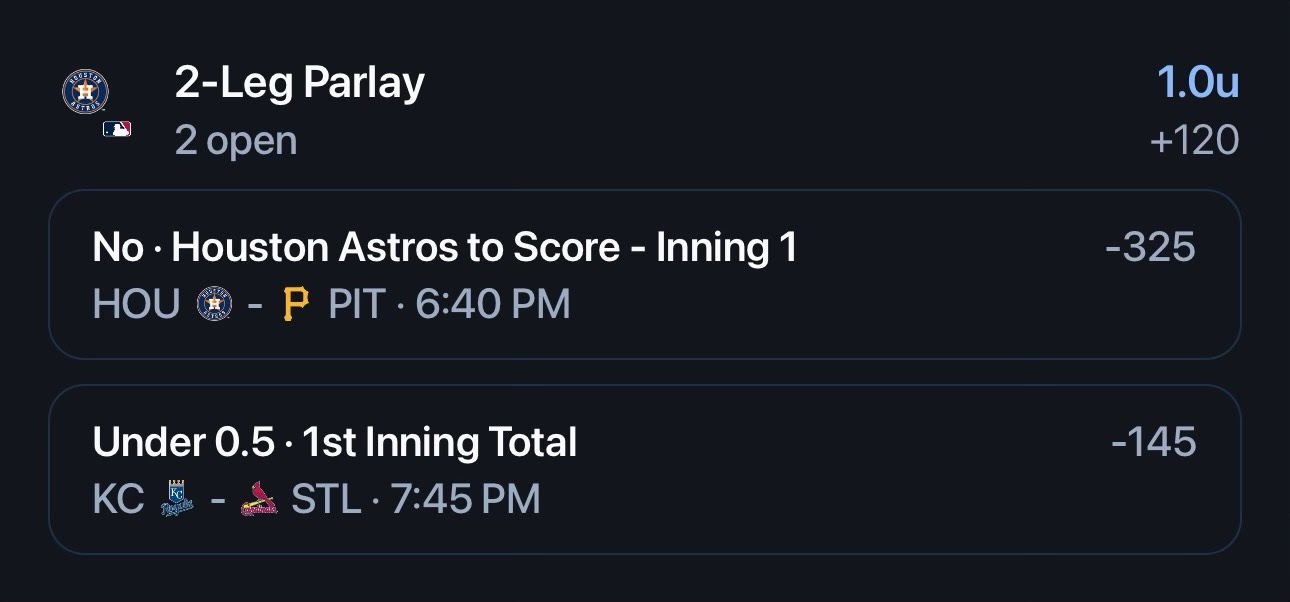Viewport: 1290px width, 602px height.
Task: Click the Kansas City Royals logo
Action: pos(177,498)
